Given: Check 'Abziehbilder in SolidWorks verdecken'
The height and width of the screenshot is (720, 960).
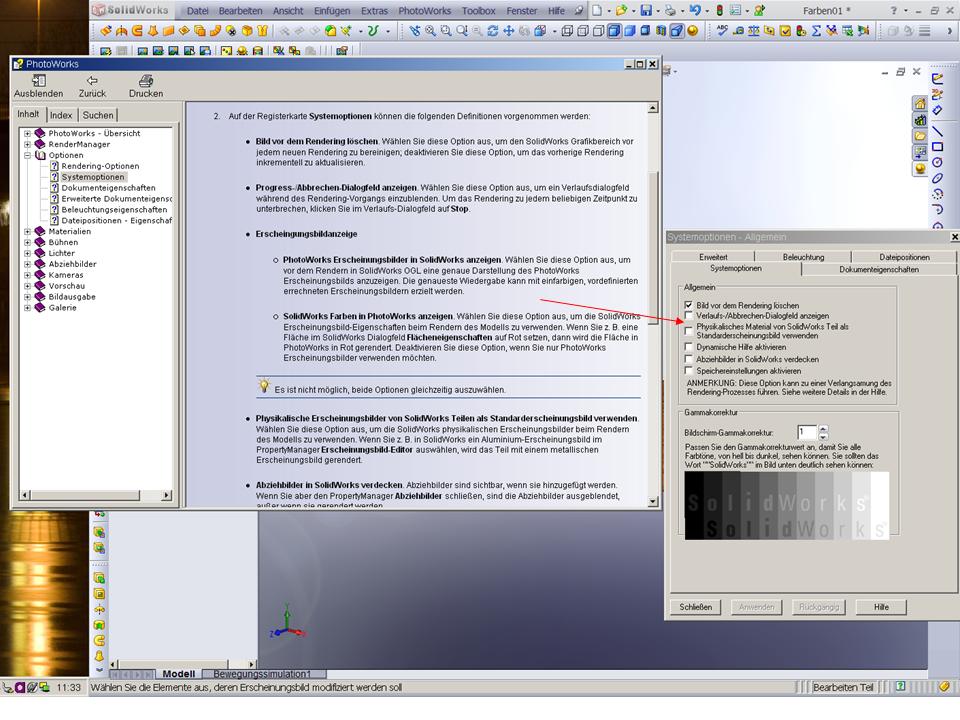Looking at the screenshot, I should click(x=689, y=359).
